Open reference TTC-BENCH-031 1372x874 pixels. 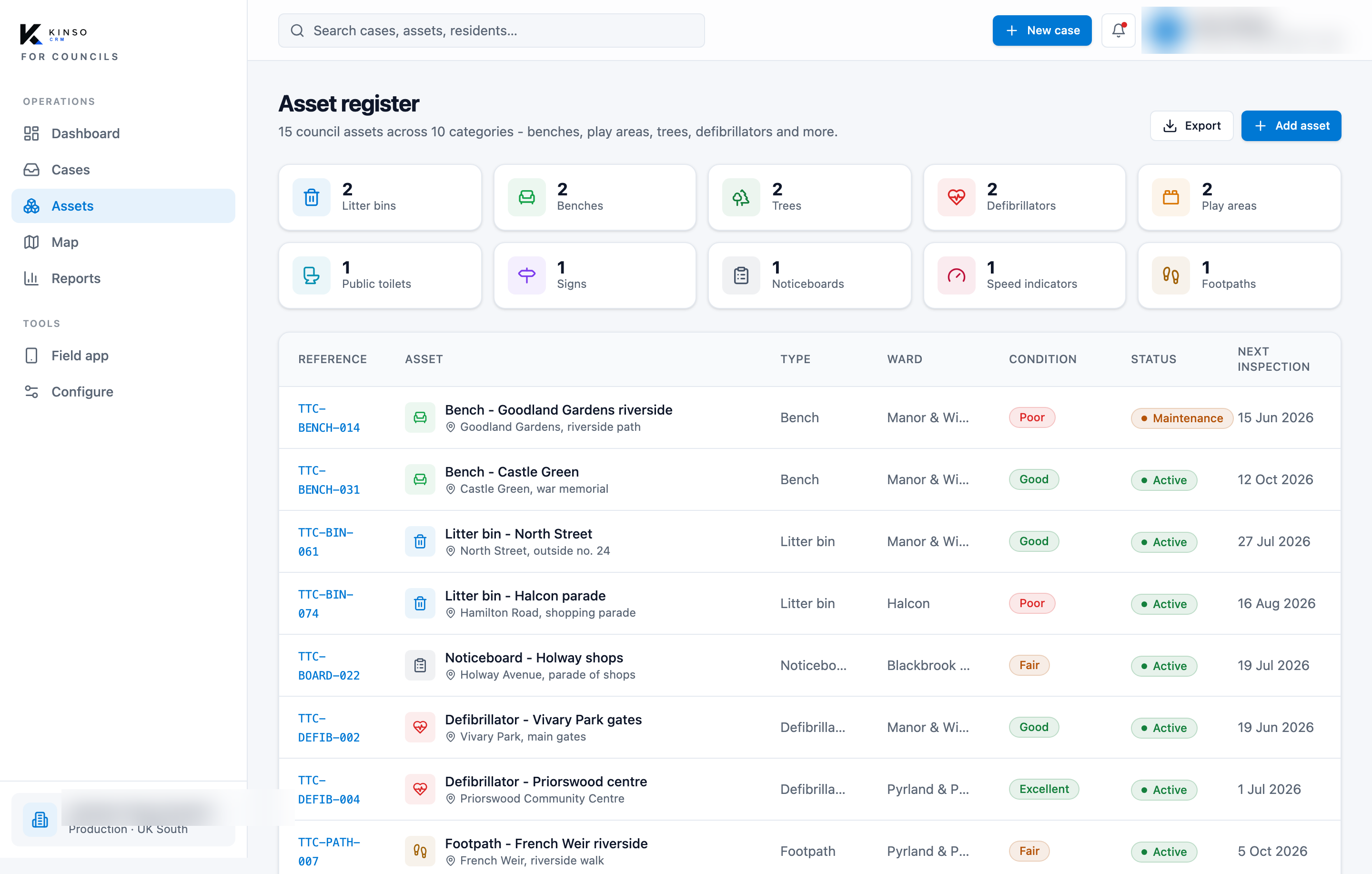[329, 480]
